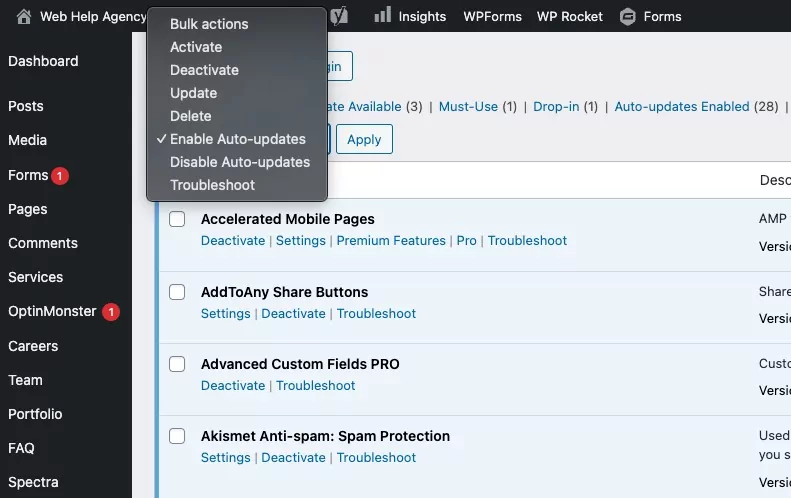
Task: Open Premium Features link for AMP
Action: coord(391,241)
